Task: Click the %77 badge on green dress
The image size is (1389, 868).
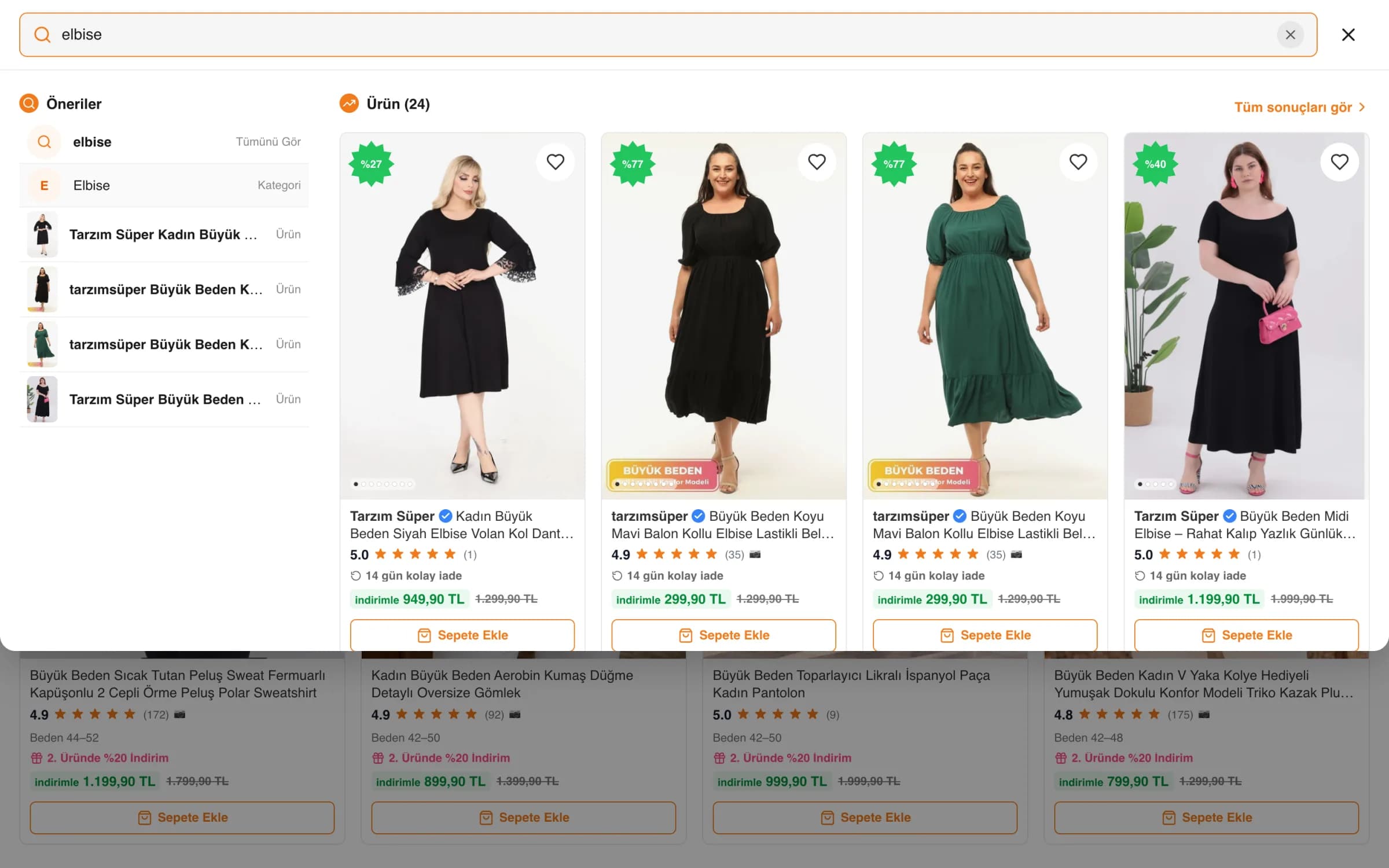Action: [894, 164]
